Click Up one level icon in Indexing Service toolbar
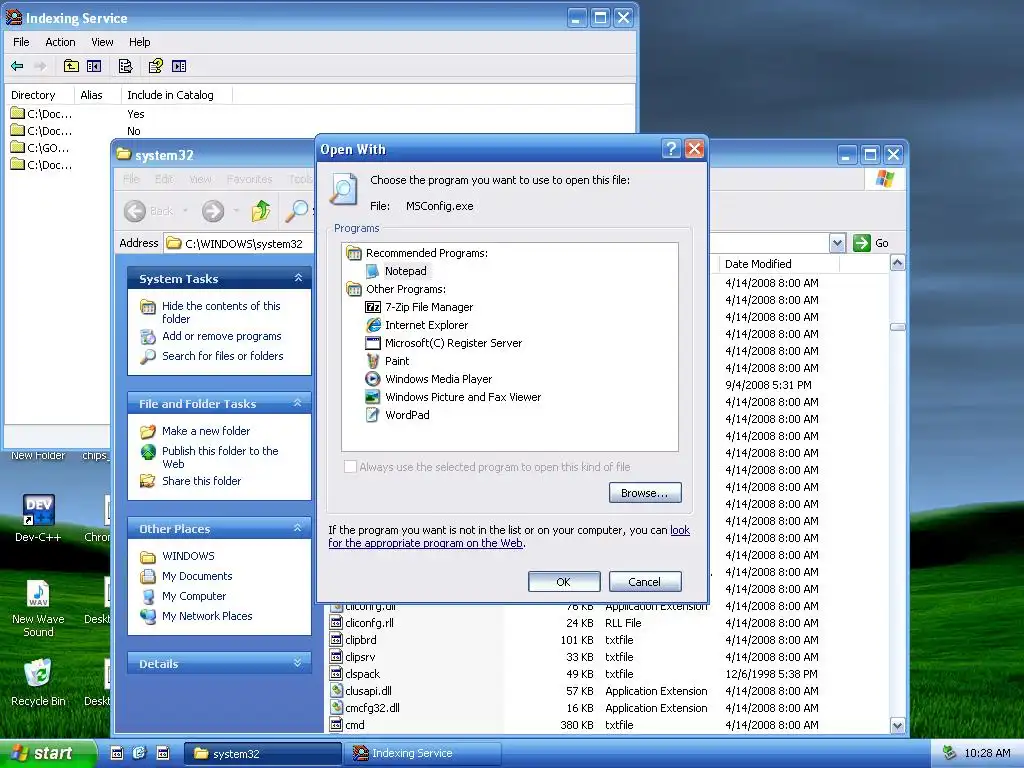The height and width of the screenshot is (768, 1024). click(71, 66)
